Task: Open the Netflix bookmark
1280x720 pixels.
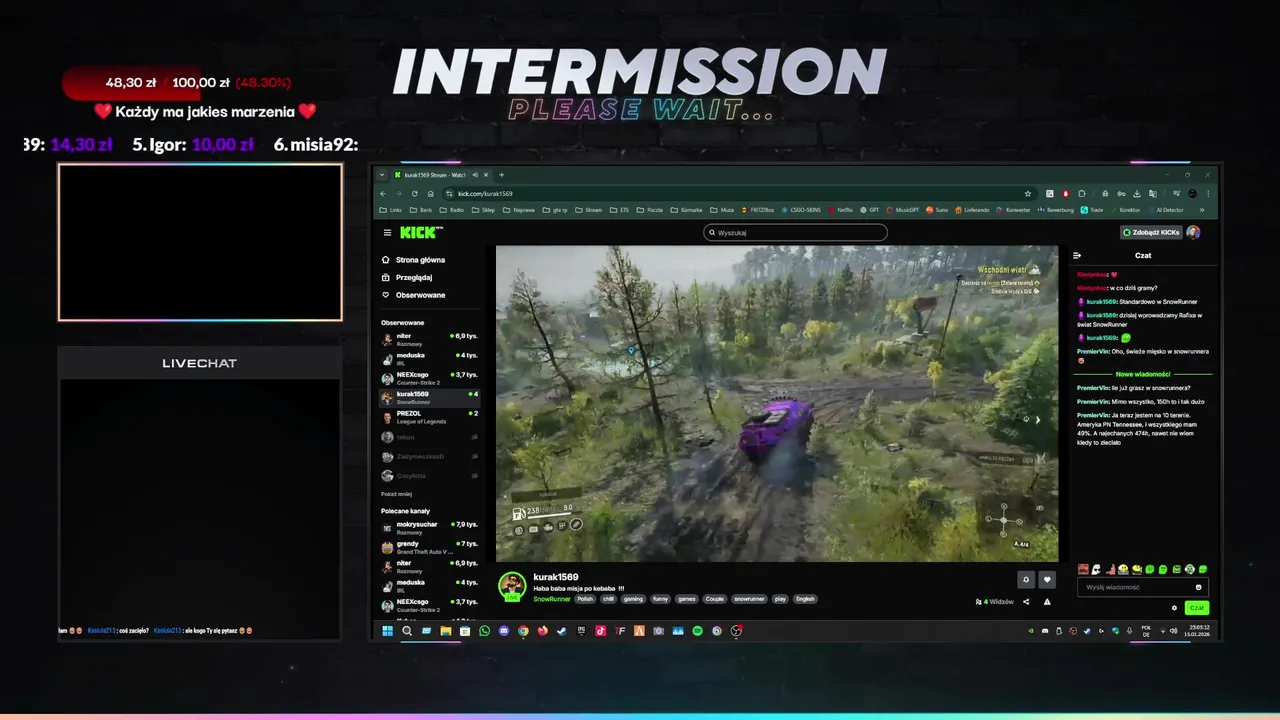Action: pyautogui.click(x=841, y=210)
